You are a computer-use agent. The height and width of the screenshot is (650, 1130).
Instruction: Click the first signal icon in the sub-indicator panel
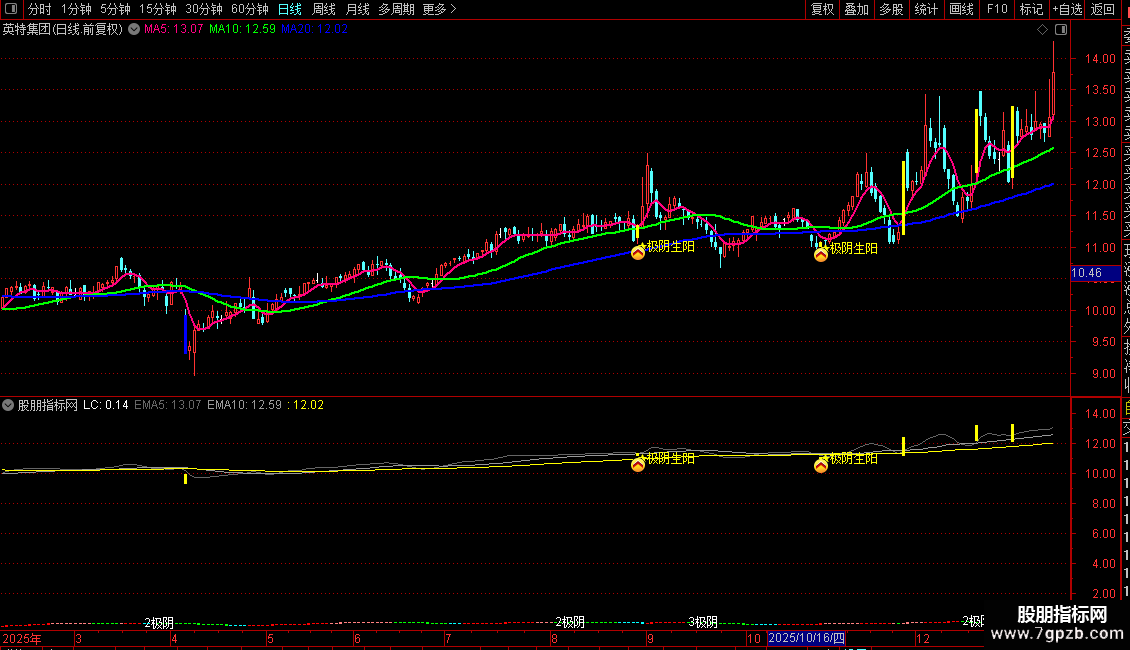pos(638,465)
